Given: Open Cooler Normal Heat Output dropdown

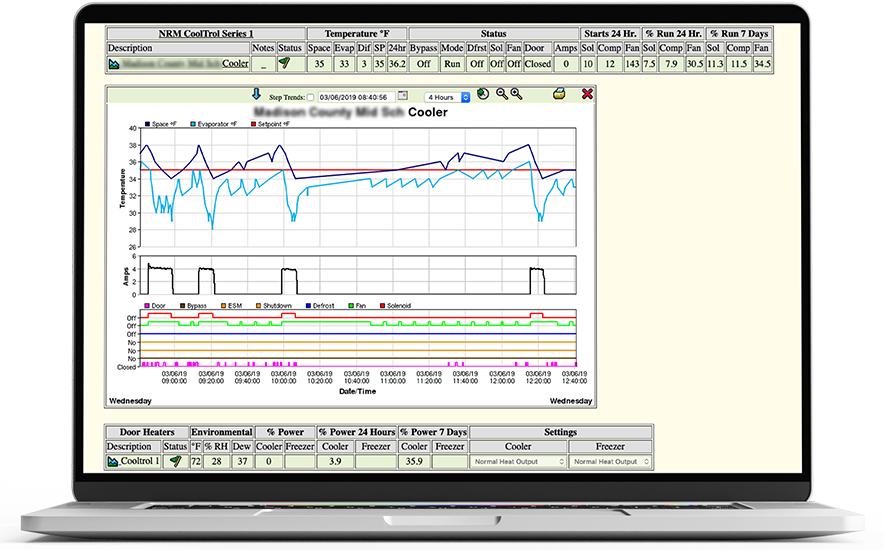Looking at the screenshot, I should 518,462.
